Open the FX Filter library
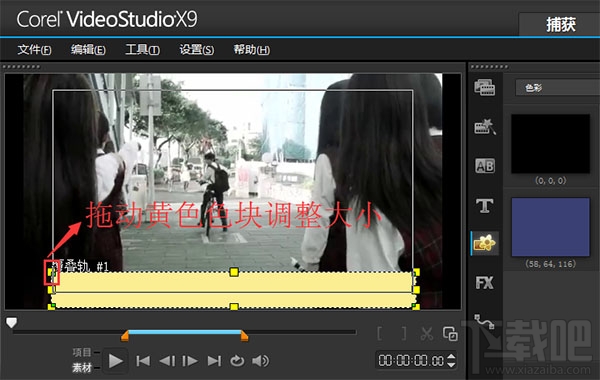 click(x=484, y=283)
